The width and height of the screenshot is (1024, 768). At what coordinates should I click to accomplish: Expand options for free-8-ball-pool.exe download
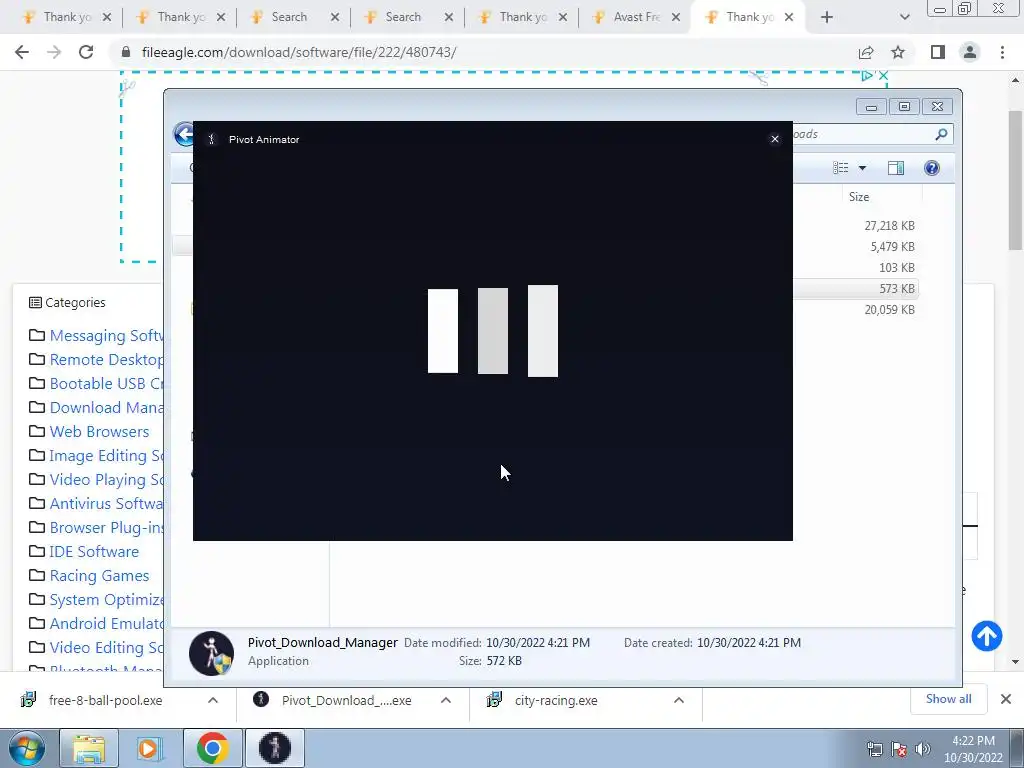(x=213, y=700)
